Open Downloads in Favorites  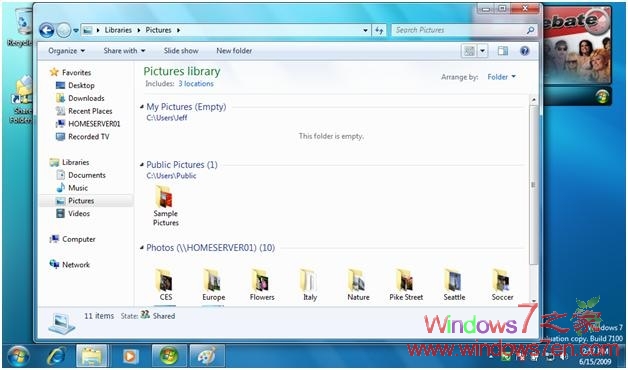pos(80,98)
